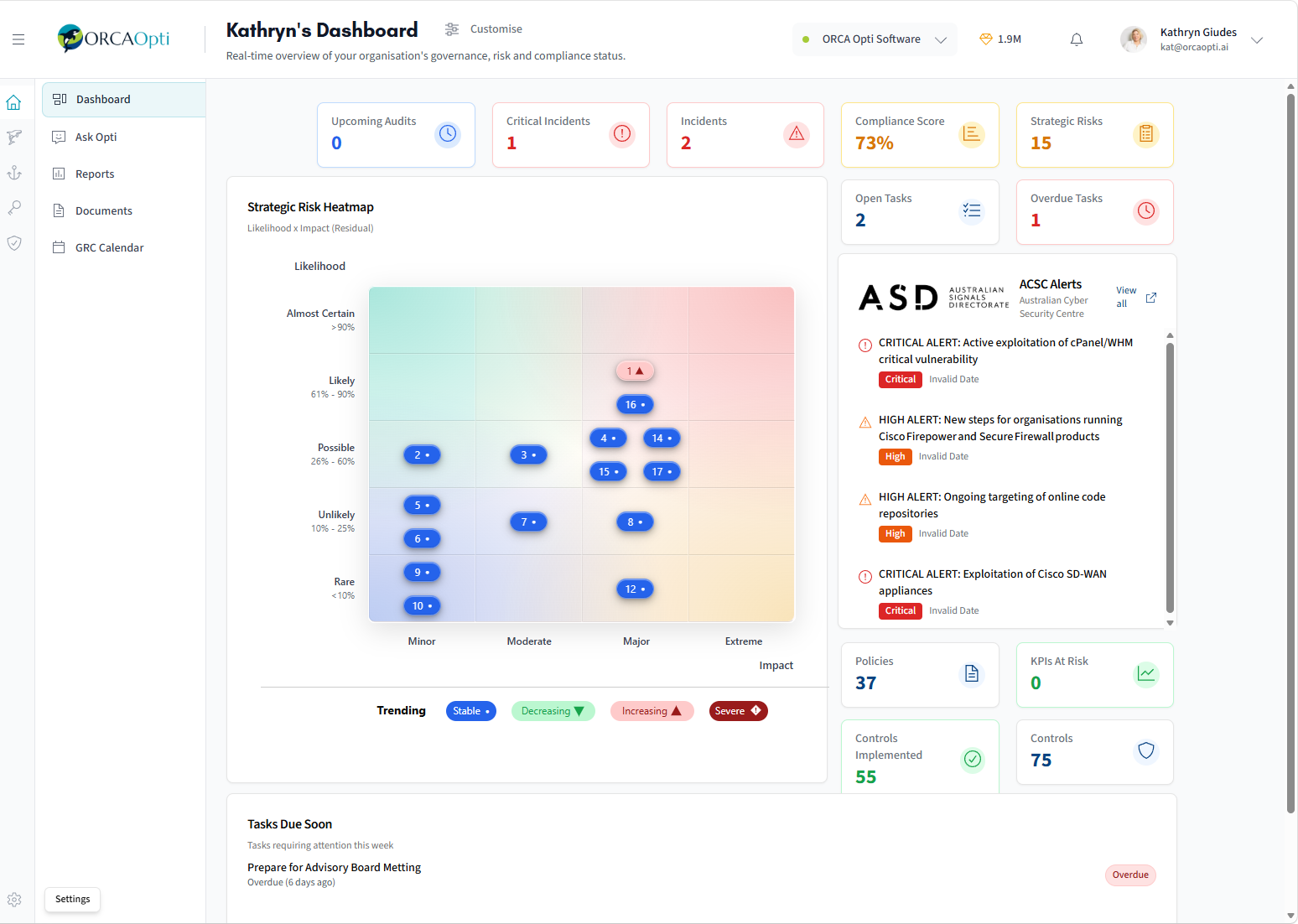Click the Compliance Score 73% value

[875, 143]
